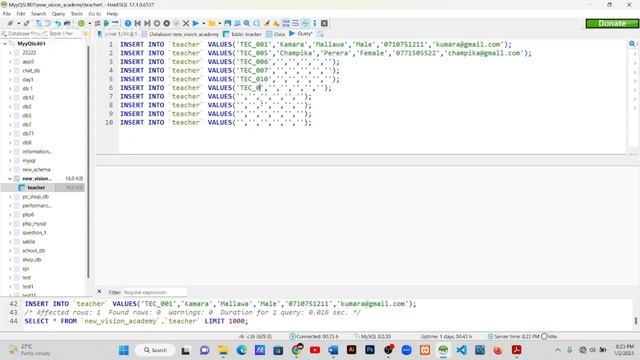Select the php_mysql database in the tree
Screen dimensions: 640x360
coord(34,223)
